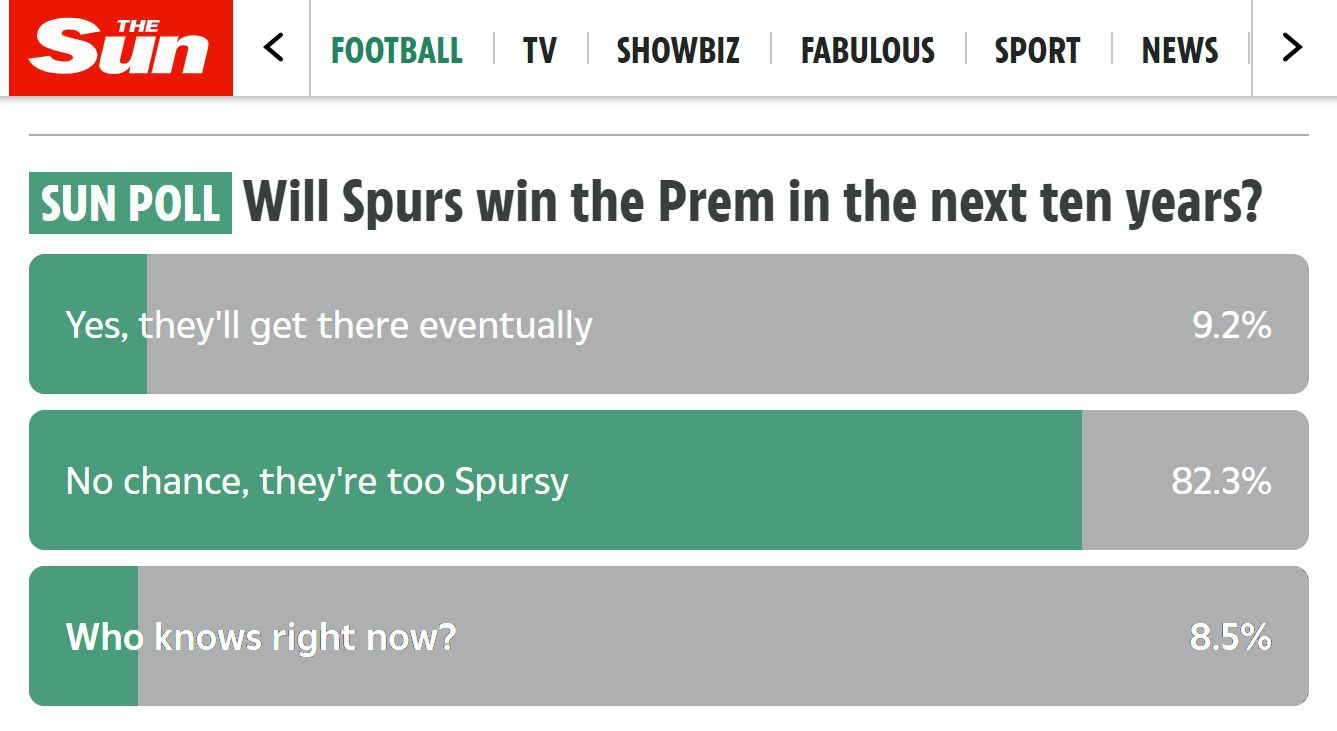Vote "Yes, they'll get there eventually"
This screenshot has width=1337, height=731.
click(x=329, y=325)
